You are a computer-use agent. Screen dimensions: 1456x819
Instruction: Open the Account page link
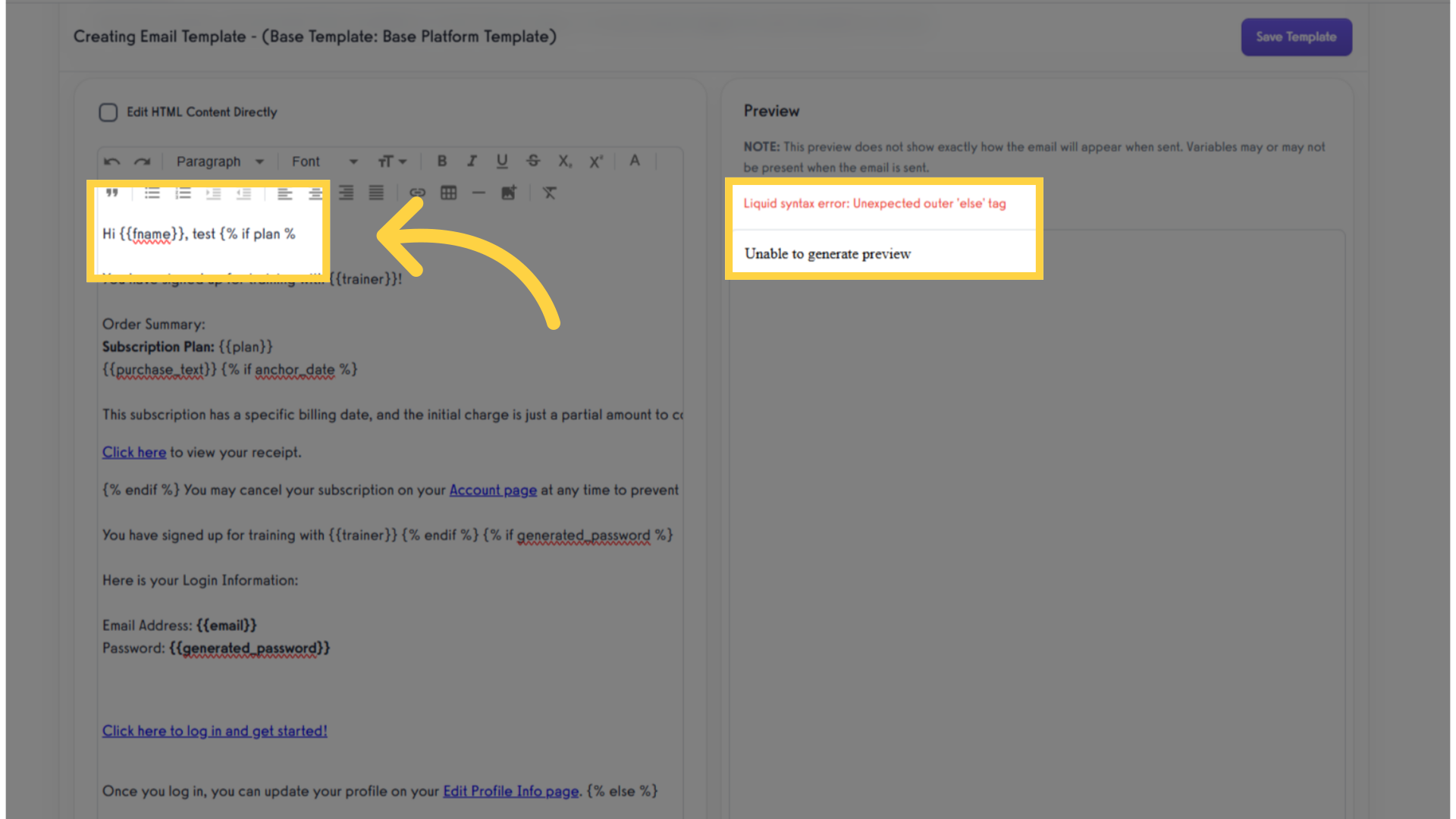click(493, 491)
